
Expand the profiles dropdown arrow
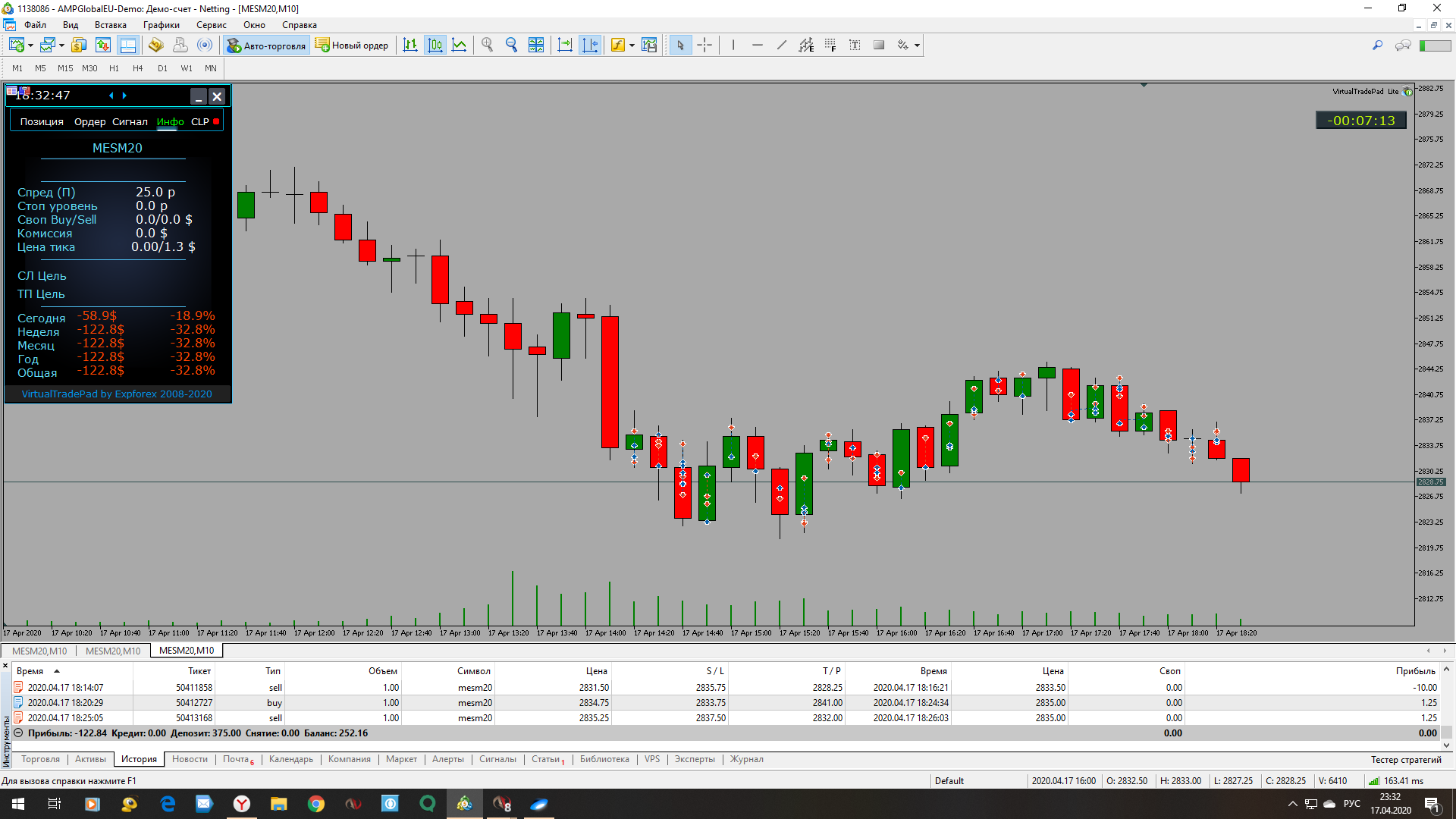[x=61, y=45]
